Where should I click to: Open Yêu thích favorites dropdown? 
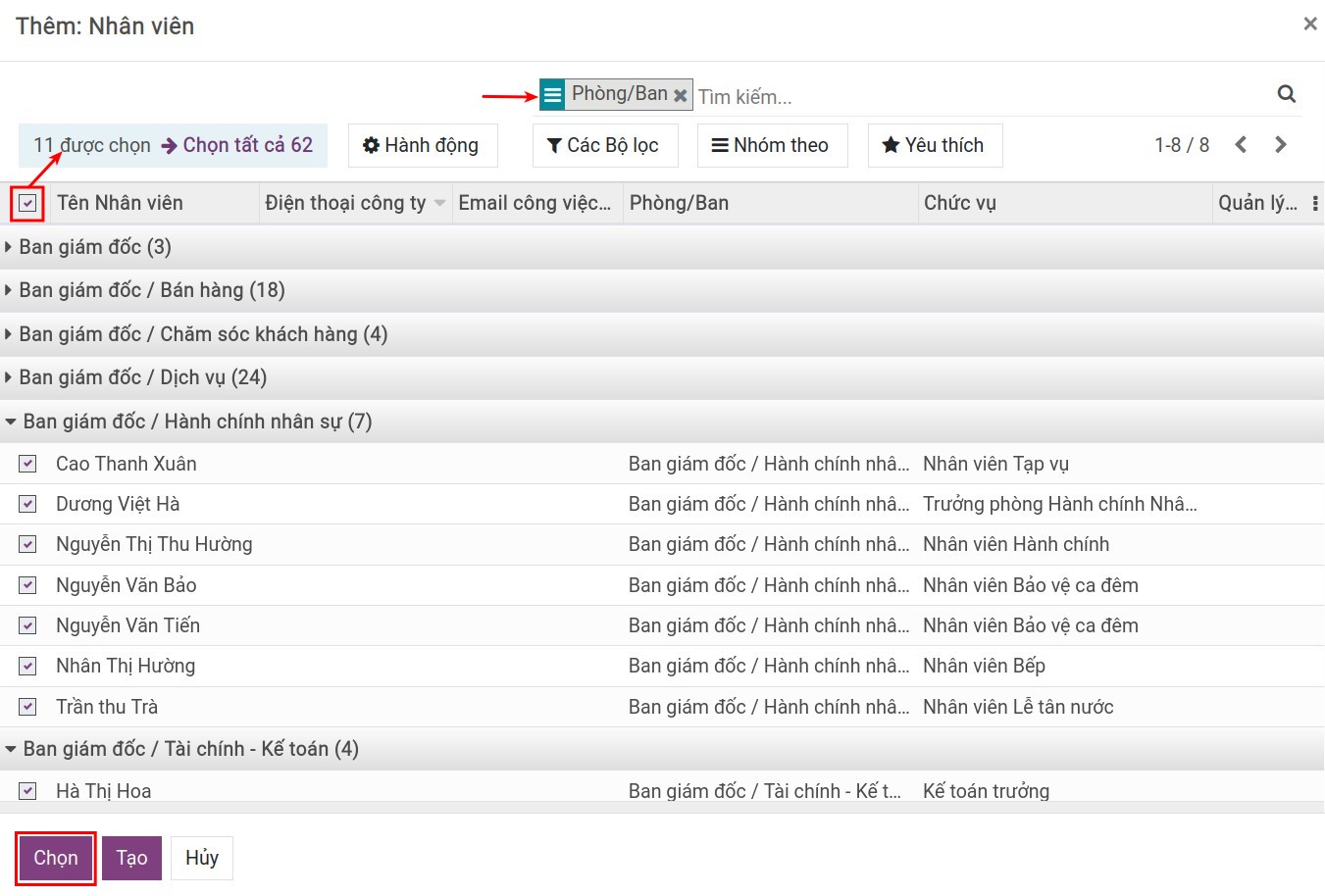click(935, 145)
